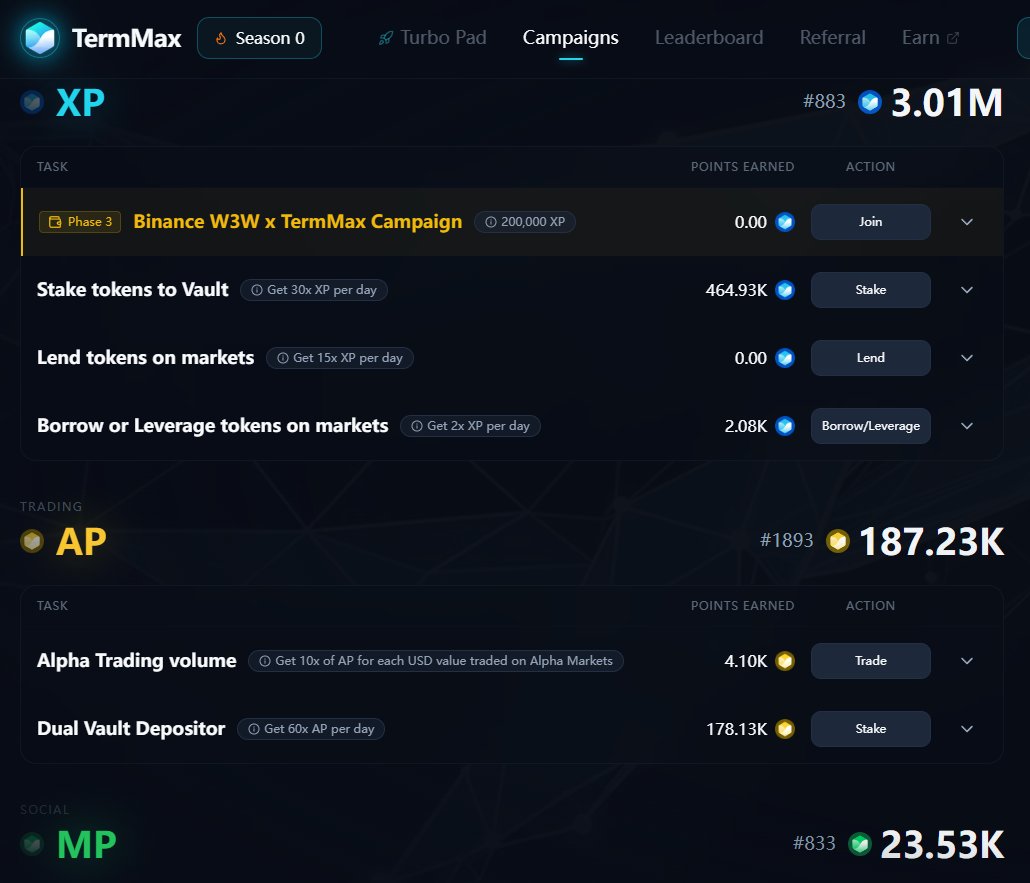Click info icon in Get 15x XP badge

point(282,358)
